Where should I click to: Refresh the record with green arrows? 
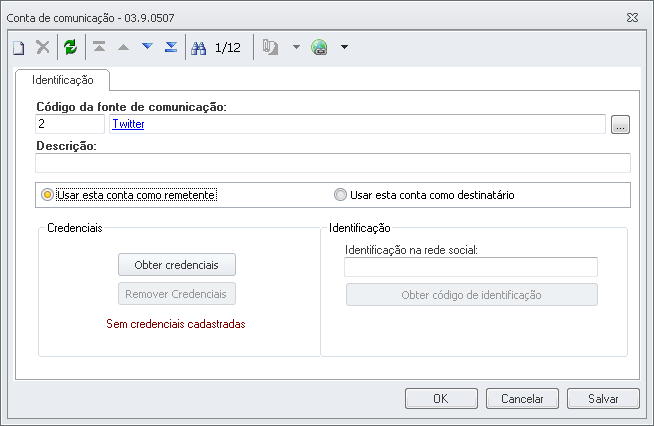(x=70, y=47)
